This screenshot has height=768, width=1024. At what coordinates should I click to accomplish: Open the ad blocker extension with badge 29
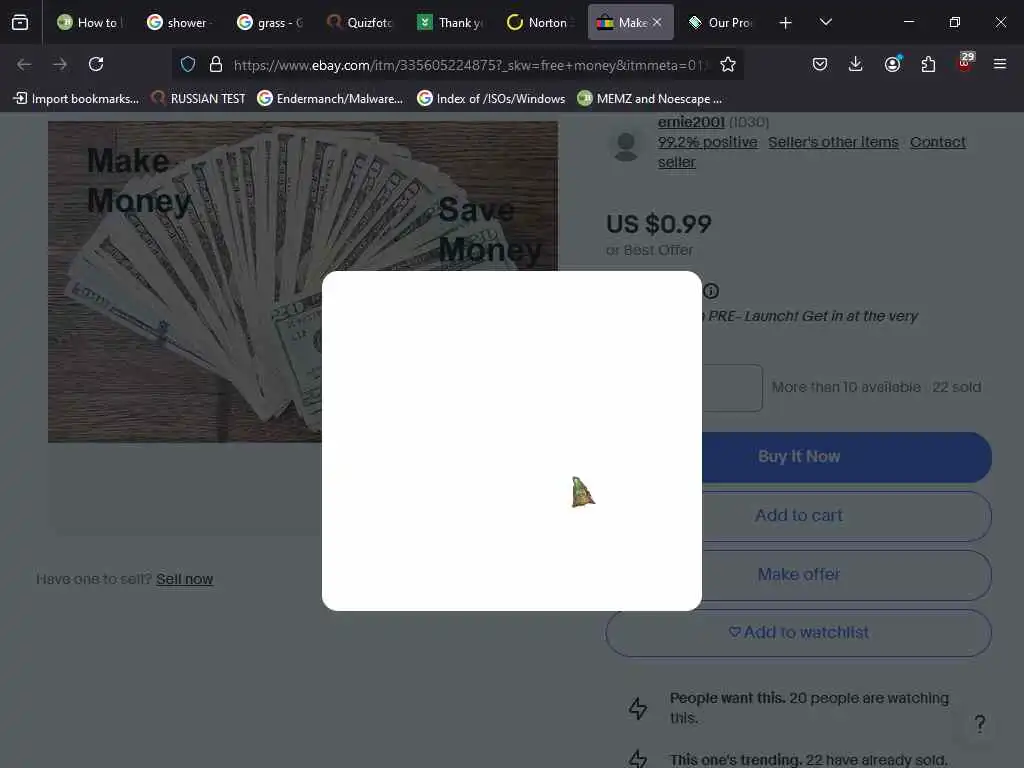point(965,61)
